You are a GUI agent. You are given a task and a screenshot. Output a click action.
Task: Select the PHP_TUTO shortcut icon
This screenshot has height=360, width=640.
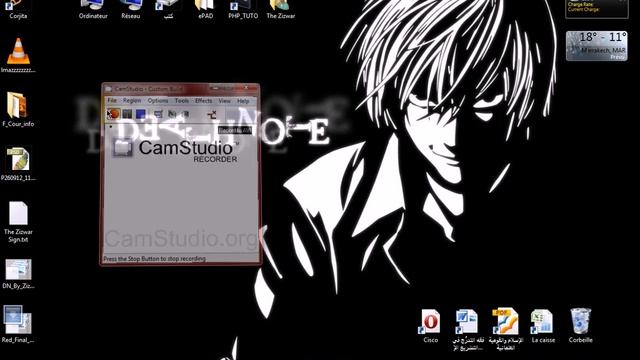(243, 10)
